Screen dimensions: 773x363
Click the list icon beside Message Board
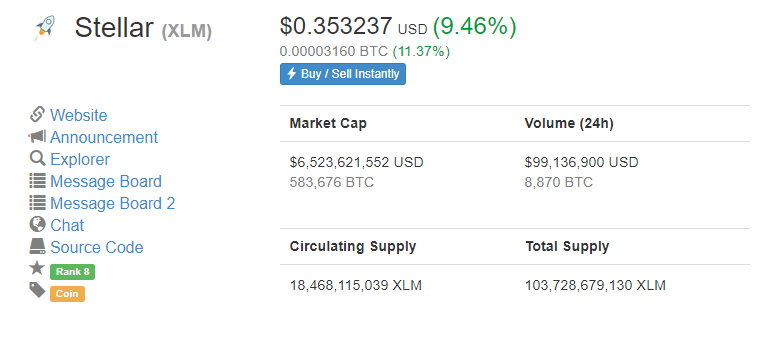37,181
